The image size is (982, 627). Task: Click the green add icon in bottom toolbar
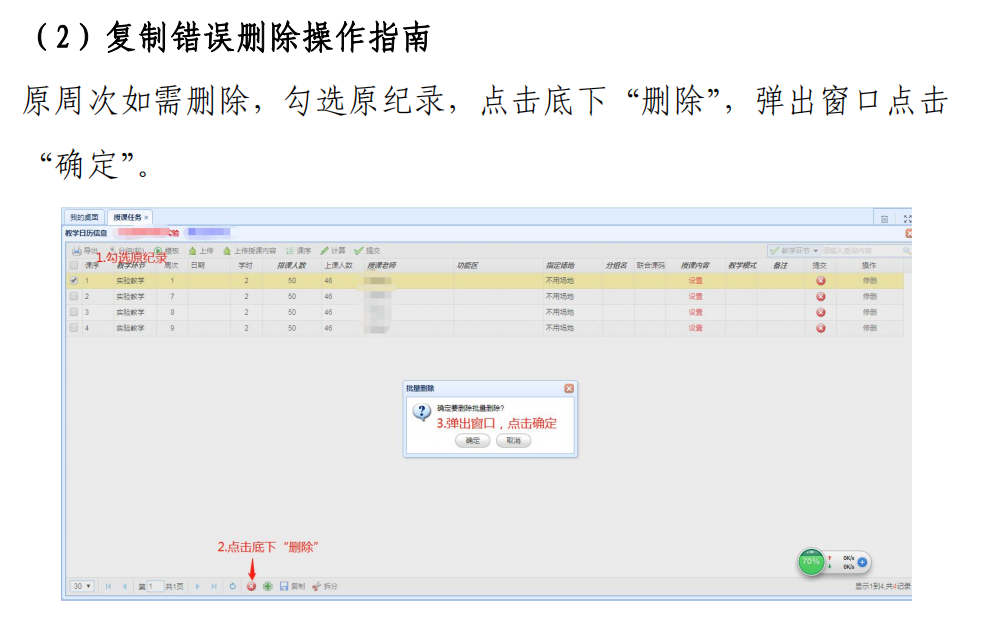tap(267, 586)
